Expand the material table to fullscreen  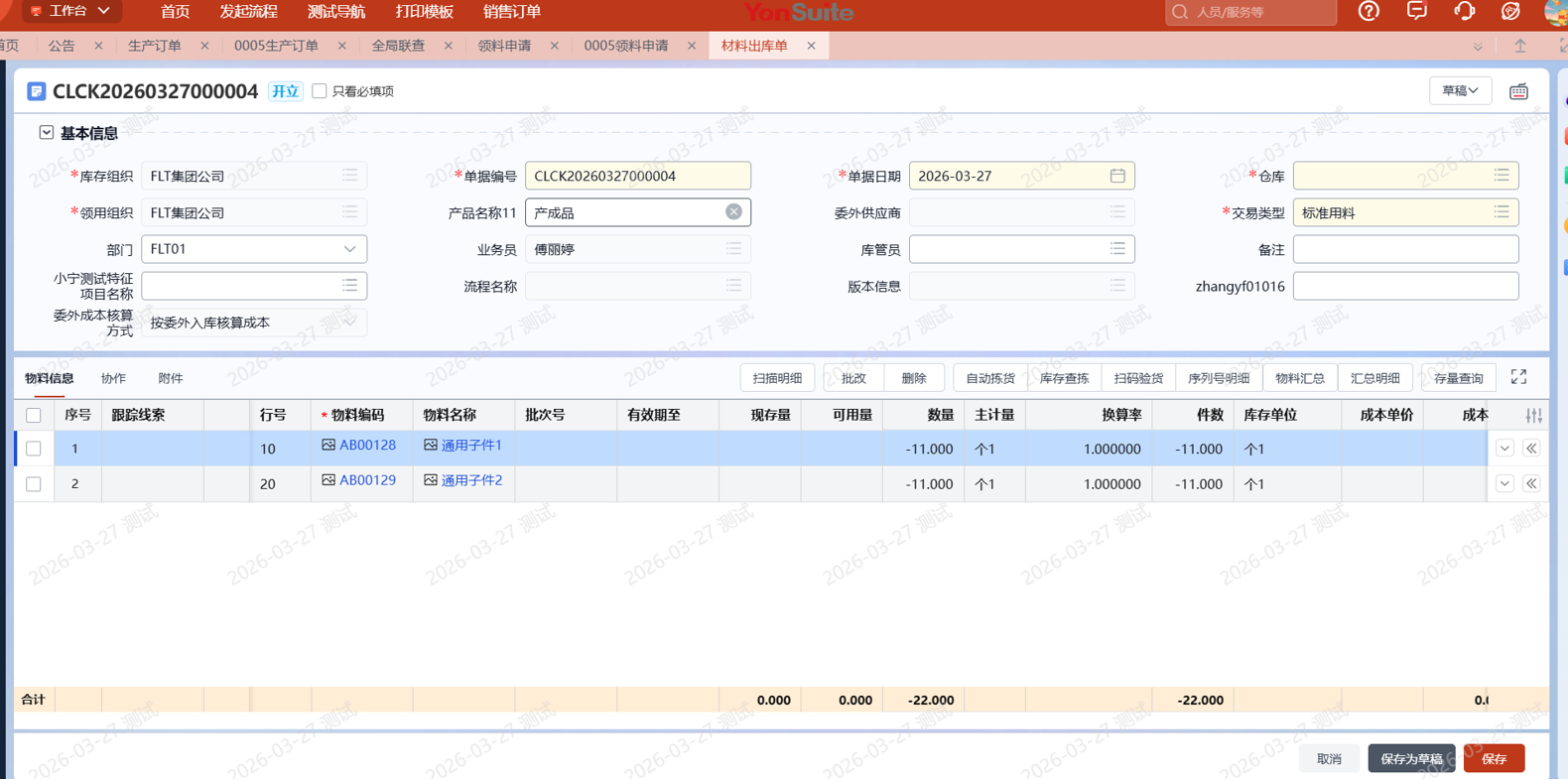tap(1518, 377)
